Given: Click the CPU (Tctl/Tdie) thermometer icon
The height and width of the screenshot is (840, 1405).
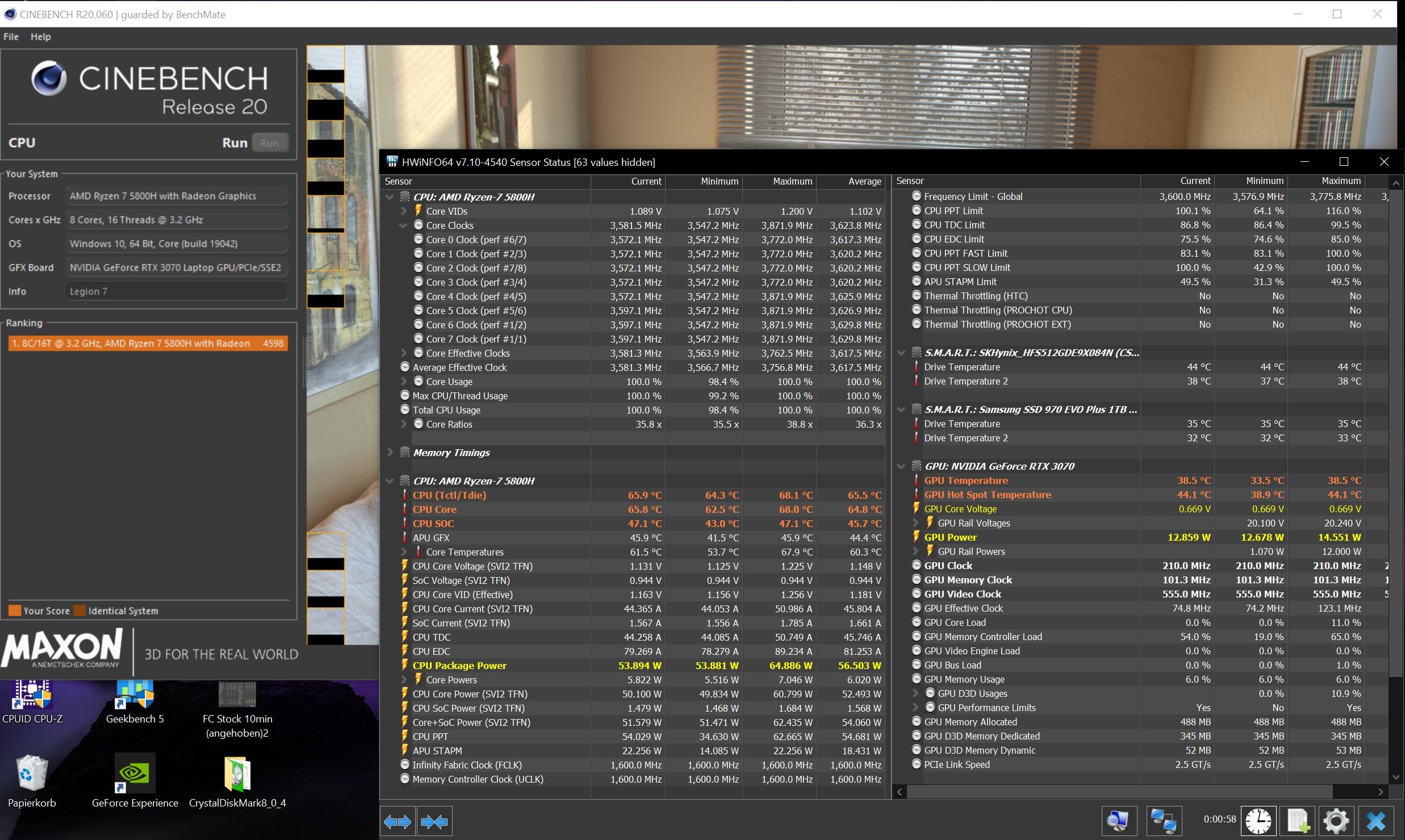Looking at the screenshot, I should pyautogui.click(x=405, y=495).
